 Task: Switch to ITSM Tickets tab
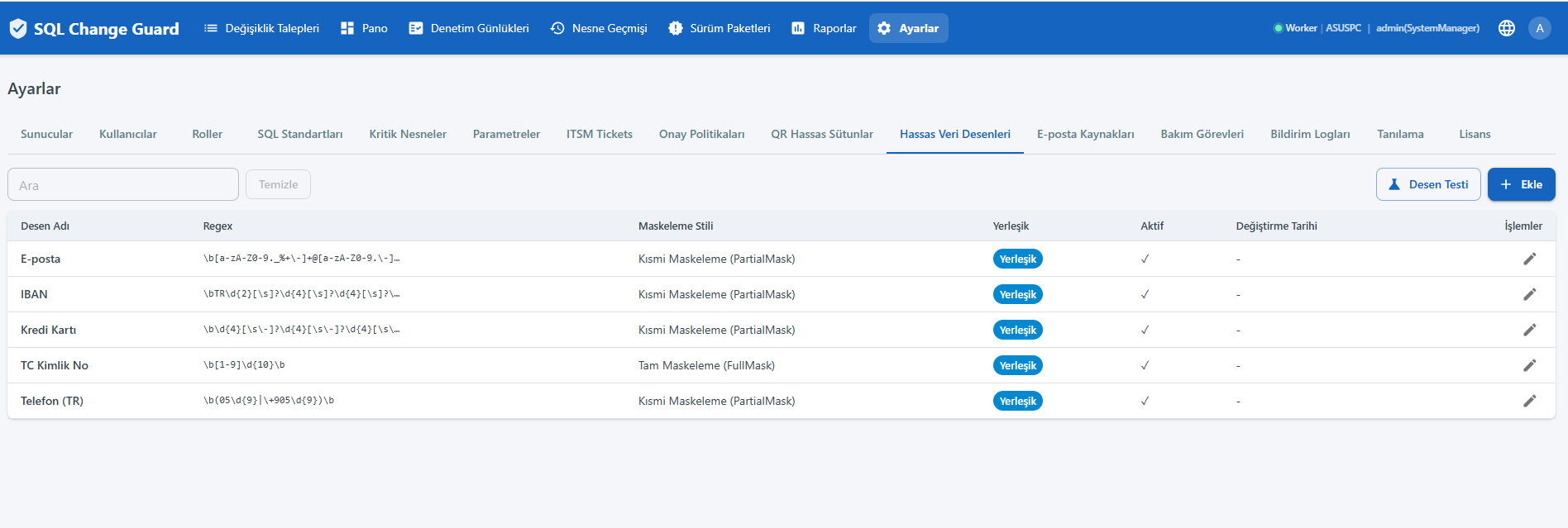(x=600, y=134)
